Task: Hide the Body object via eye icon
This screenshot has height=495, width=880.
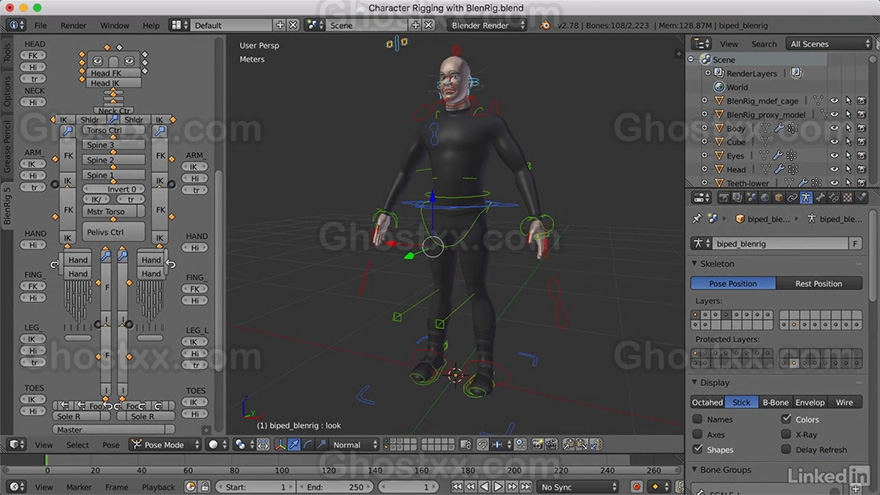Action: coord(834,128)
